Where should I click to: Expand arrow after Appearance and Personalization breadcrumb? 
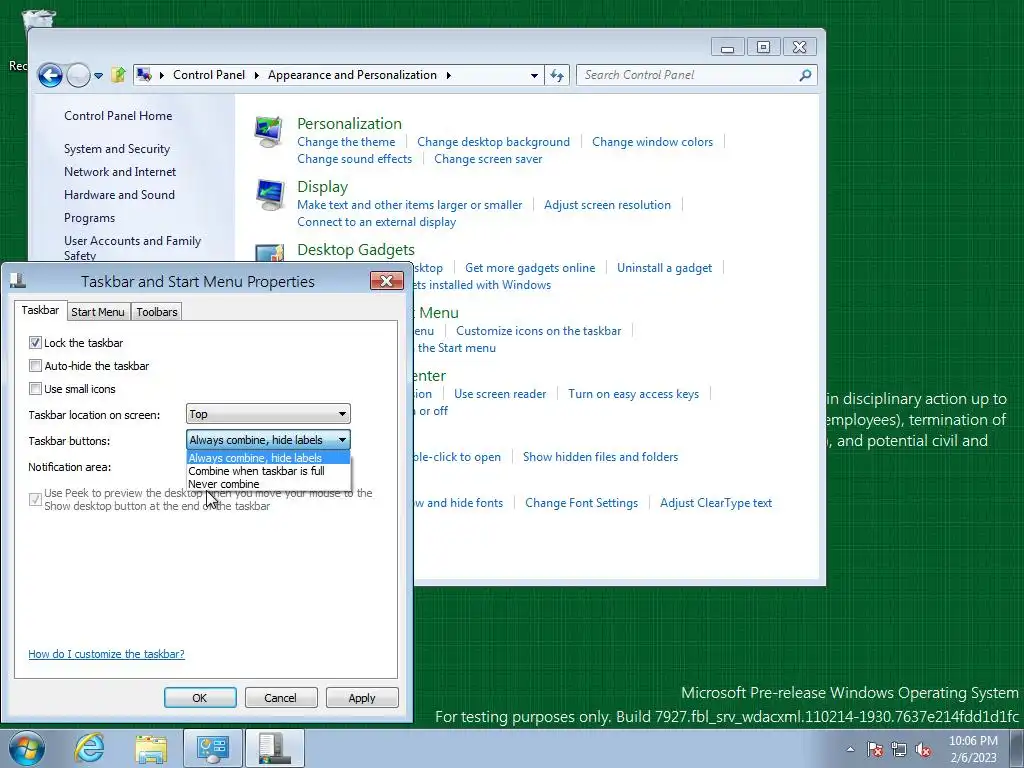(449, 75)
